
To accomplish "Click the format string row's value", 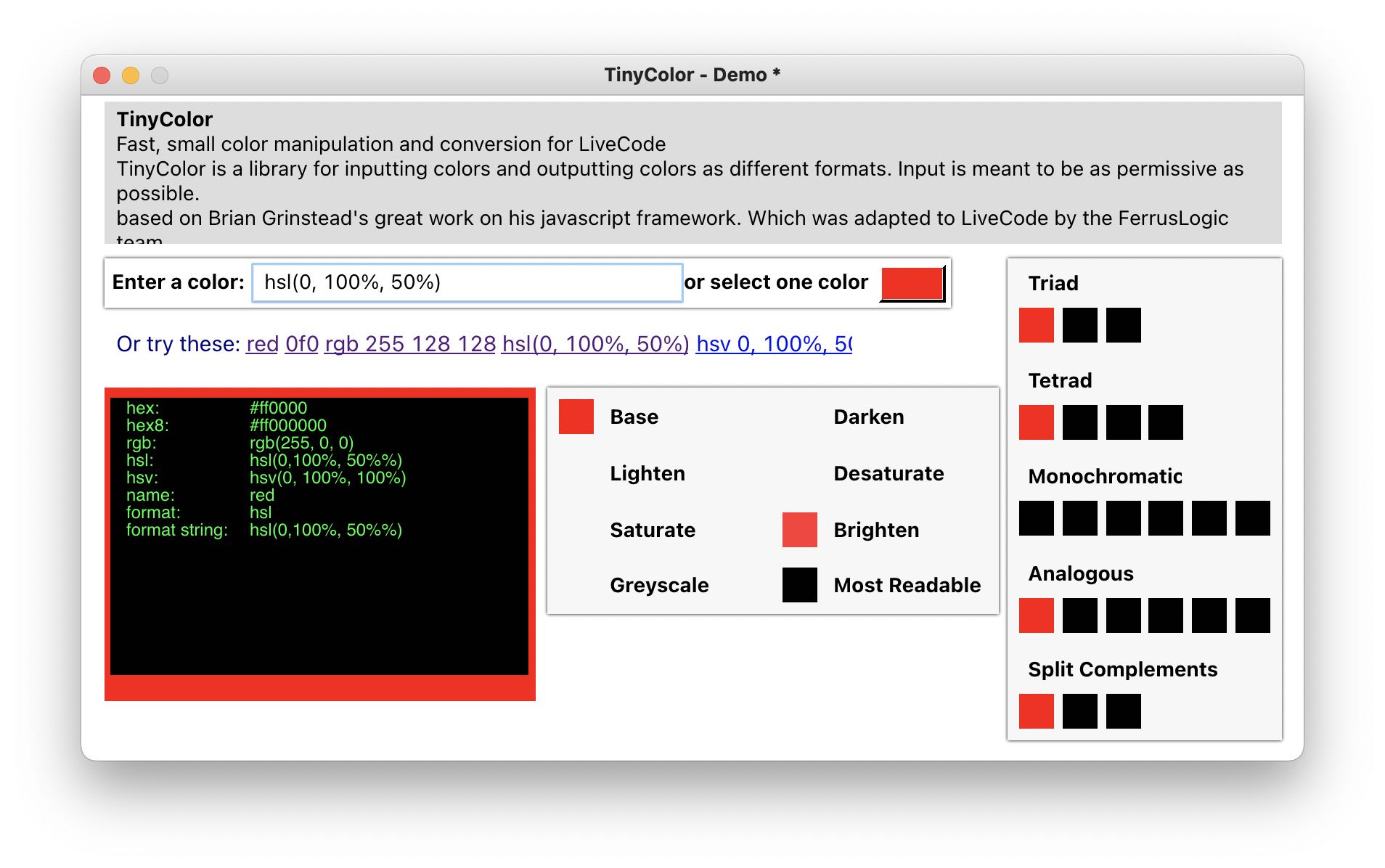I will pyautogui.click(x=326, y=530).
